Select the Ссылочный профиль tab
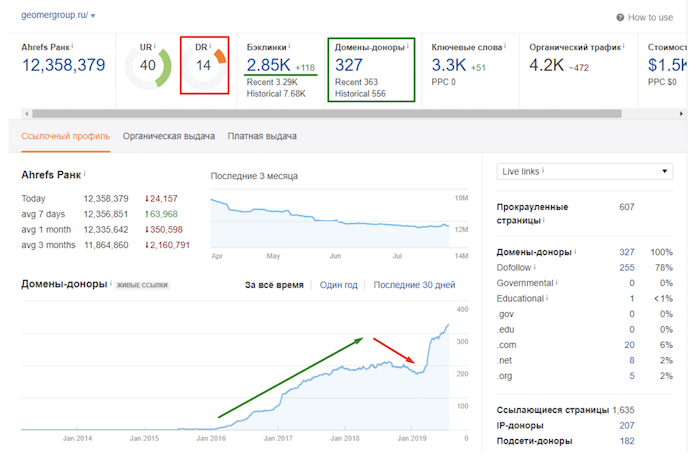The image size is (700, 472). [66, 136]
